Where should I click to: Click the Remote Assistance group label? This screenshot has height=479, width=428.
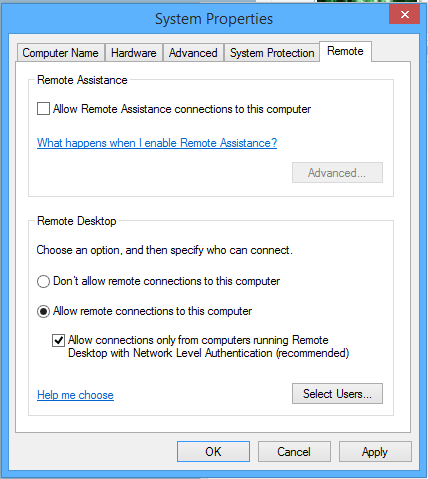(82, 80)
